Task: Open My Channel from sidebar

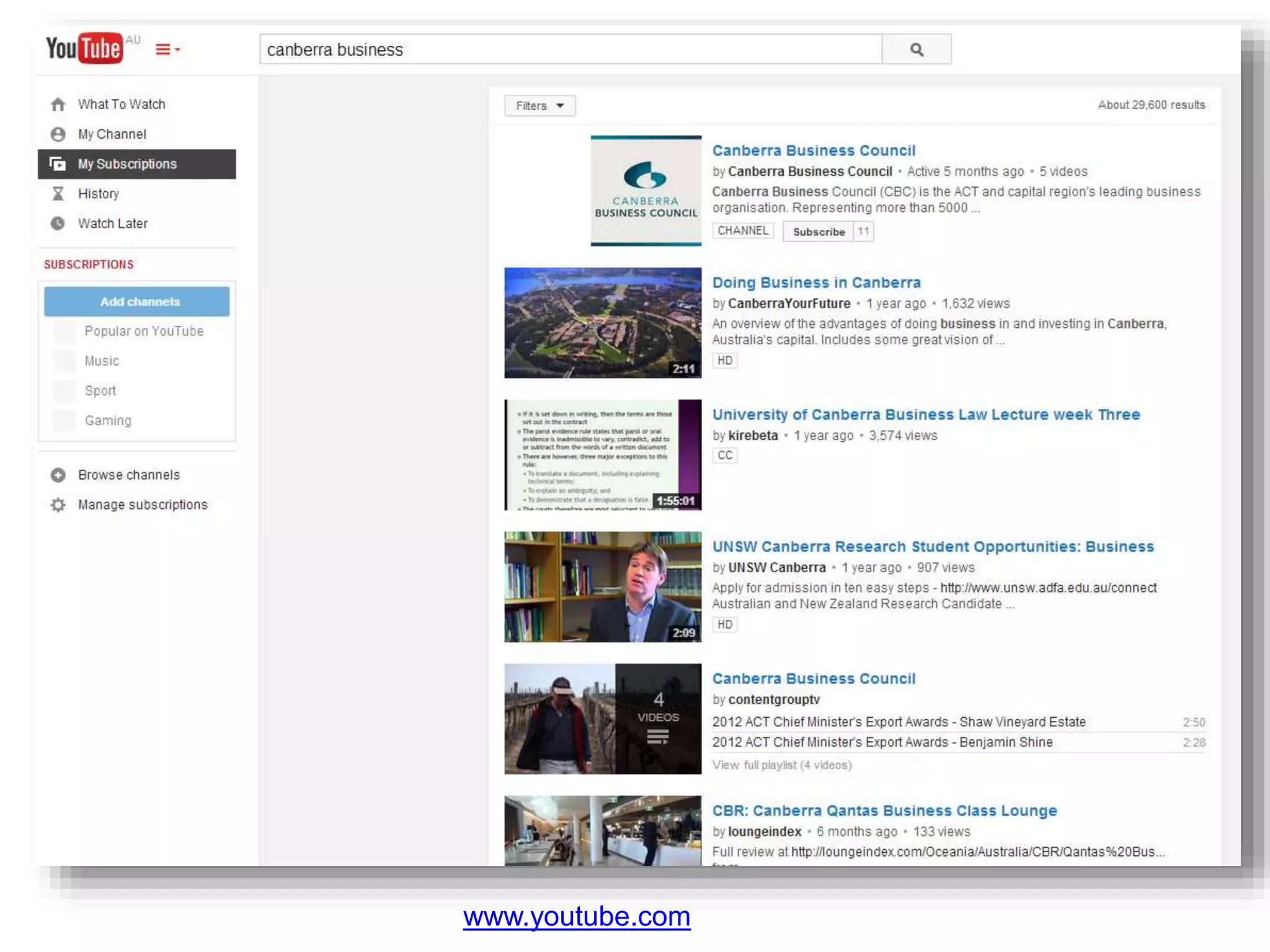Action: coord(112,134)
